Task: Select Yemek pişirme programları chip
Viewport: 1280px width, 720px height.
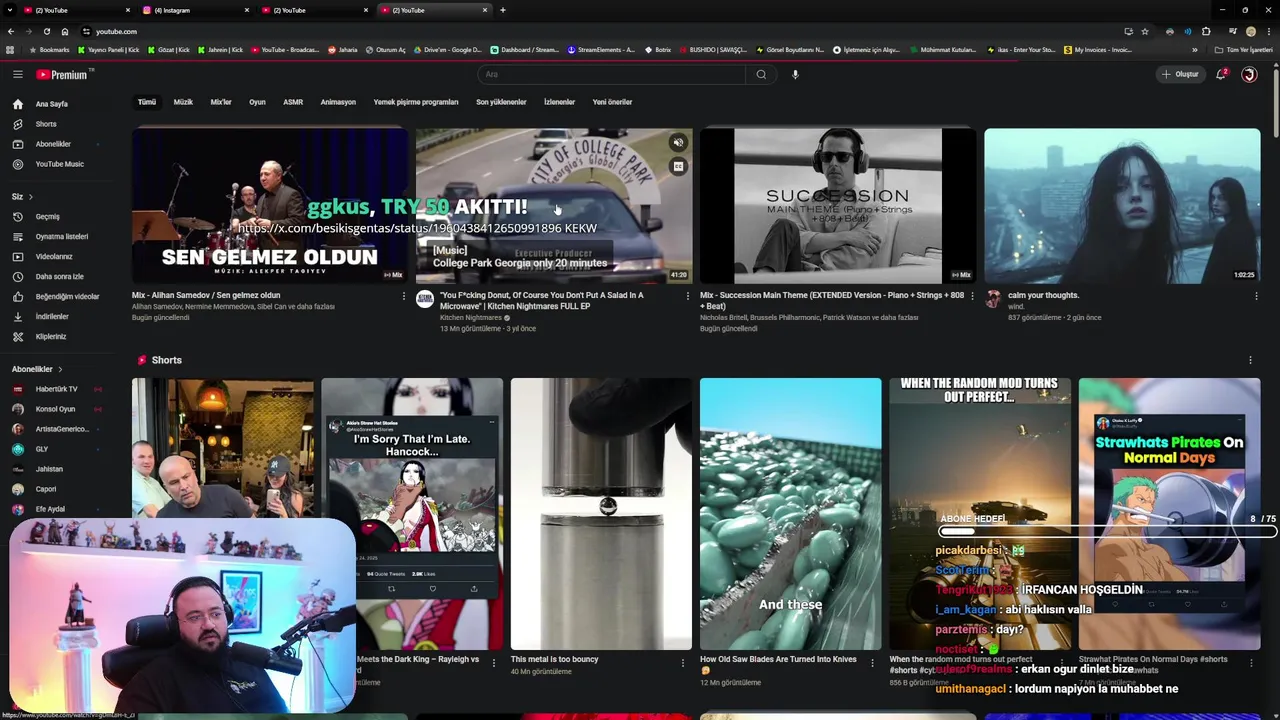Action: [416, 102]
